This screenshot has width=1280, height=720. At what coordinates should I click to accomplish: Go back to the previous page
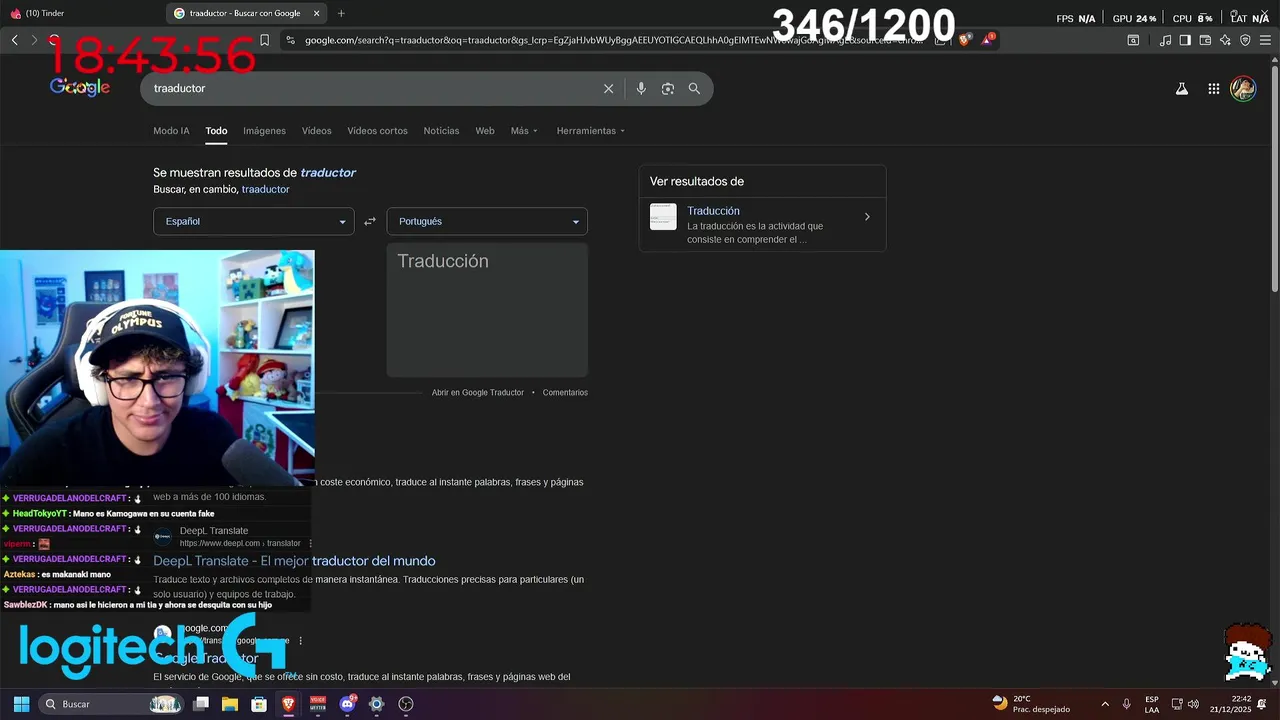coord(15,40)
